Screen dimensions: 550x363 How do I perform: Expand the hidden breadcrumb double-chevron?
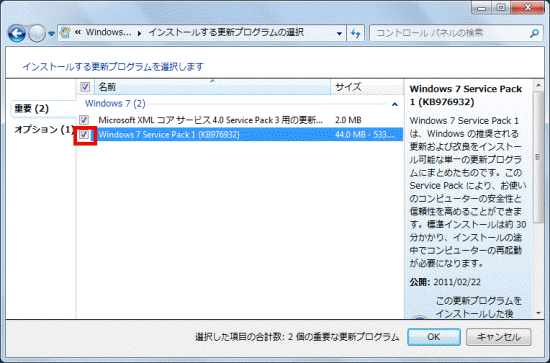point(78,33)
